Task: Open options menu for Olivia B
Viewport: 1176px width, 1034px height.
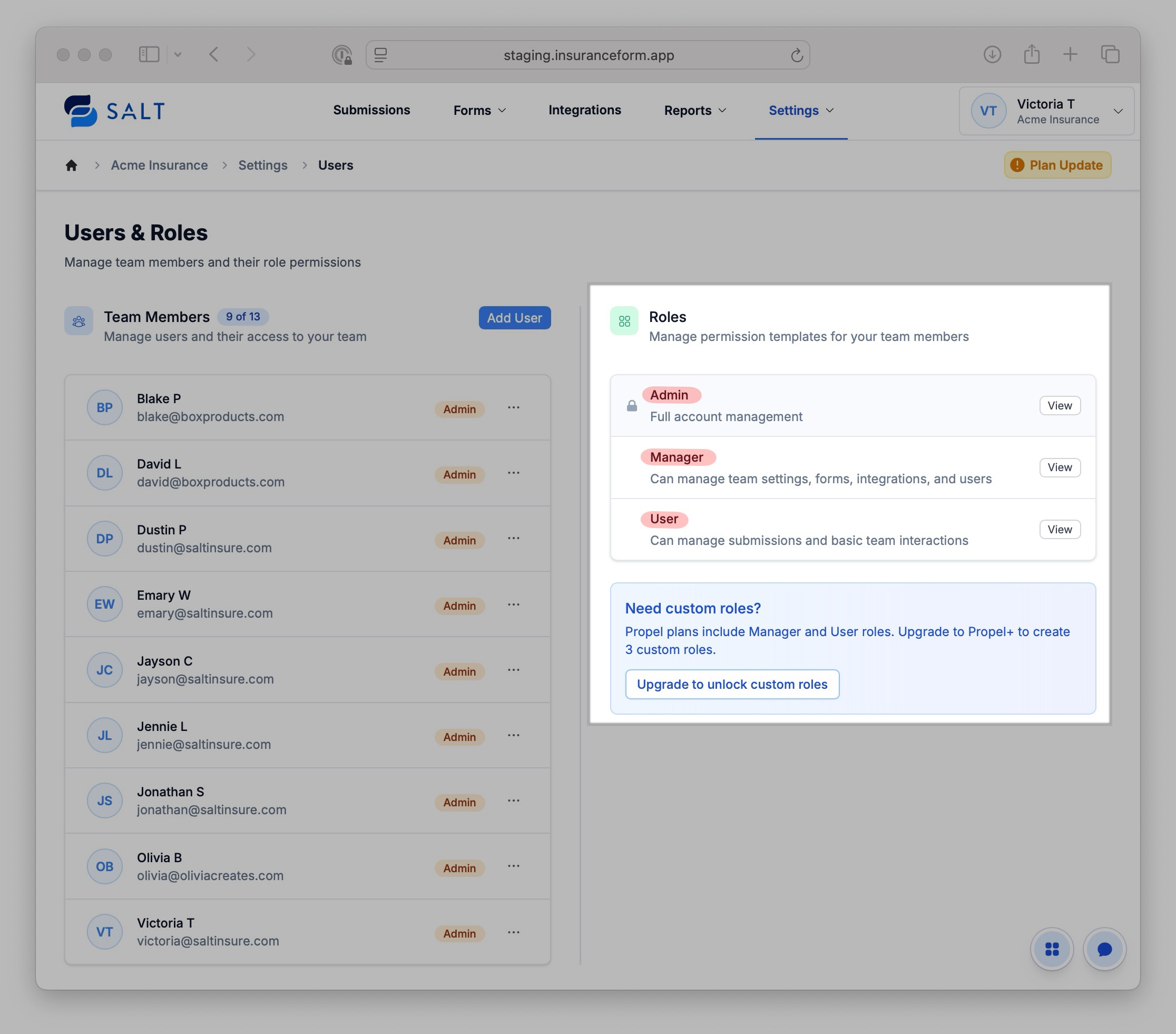Action: point(513,866)
